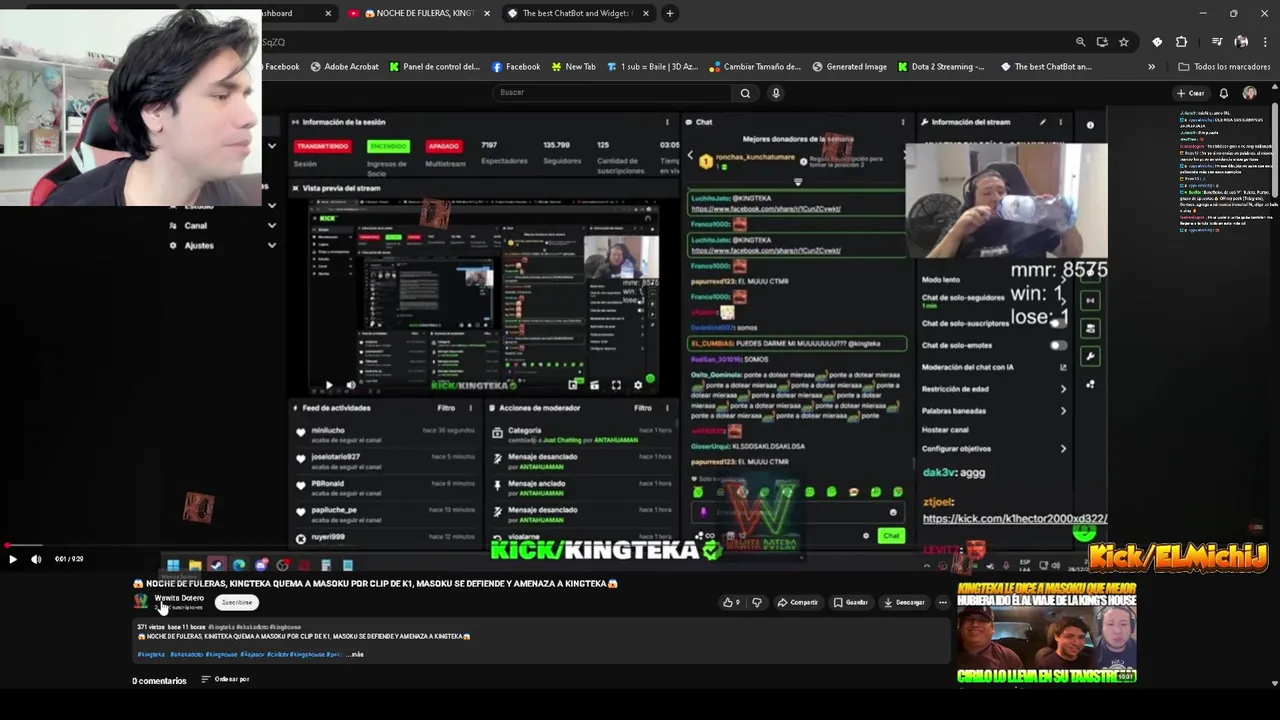The width and height of the screenshot is (1280, 720).
Task: Close the NOCHE DE FULERAS tab
Action: click(487, 13)
